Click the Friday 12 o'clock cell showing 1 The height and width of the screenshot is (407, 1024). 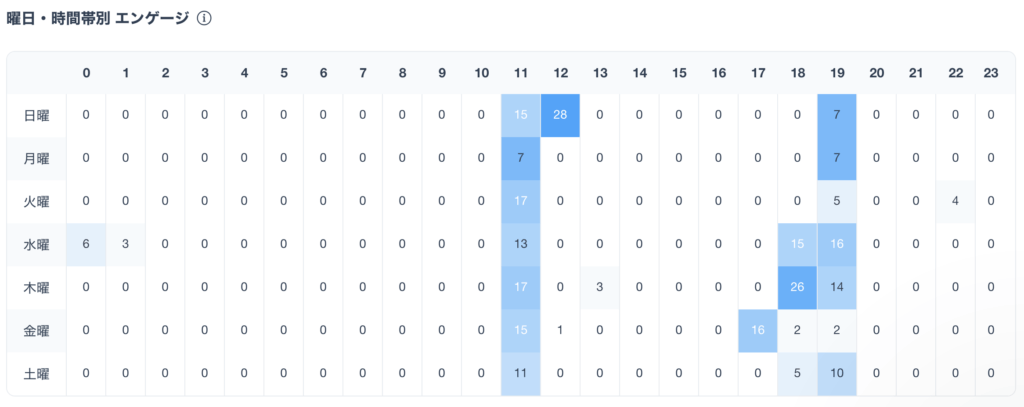560,331
